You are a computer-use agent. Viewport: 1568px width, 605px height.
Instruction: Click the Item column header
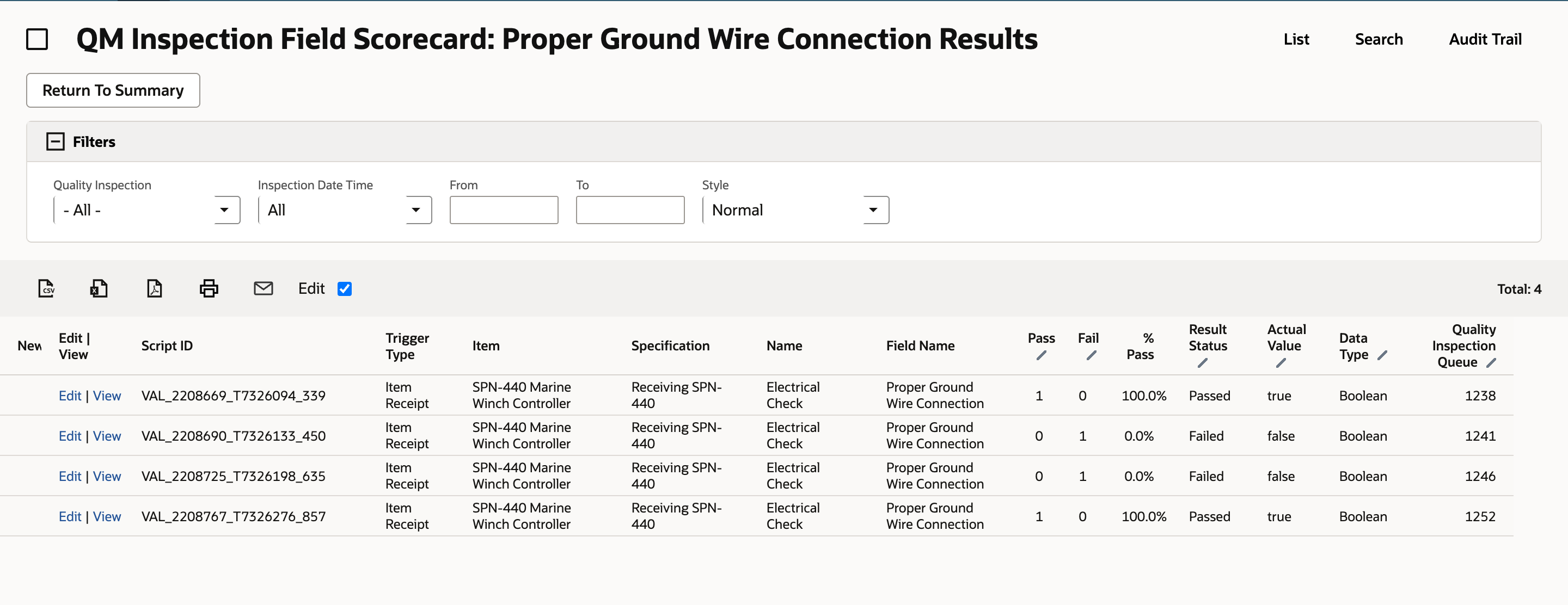click(x=486, y=346)
